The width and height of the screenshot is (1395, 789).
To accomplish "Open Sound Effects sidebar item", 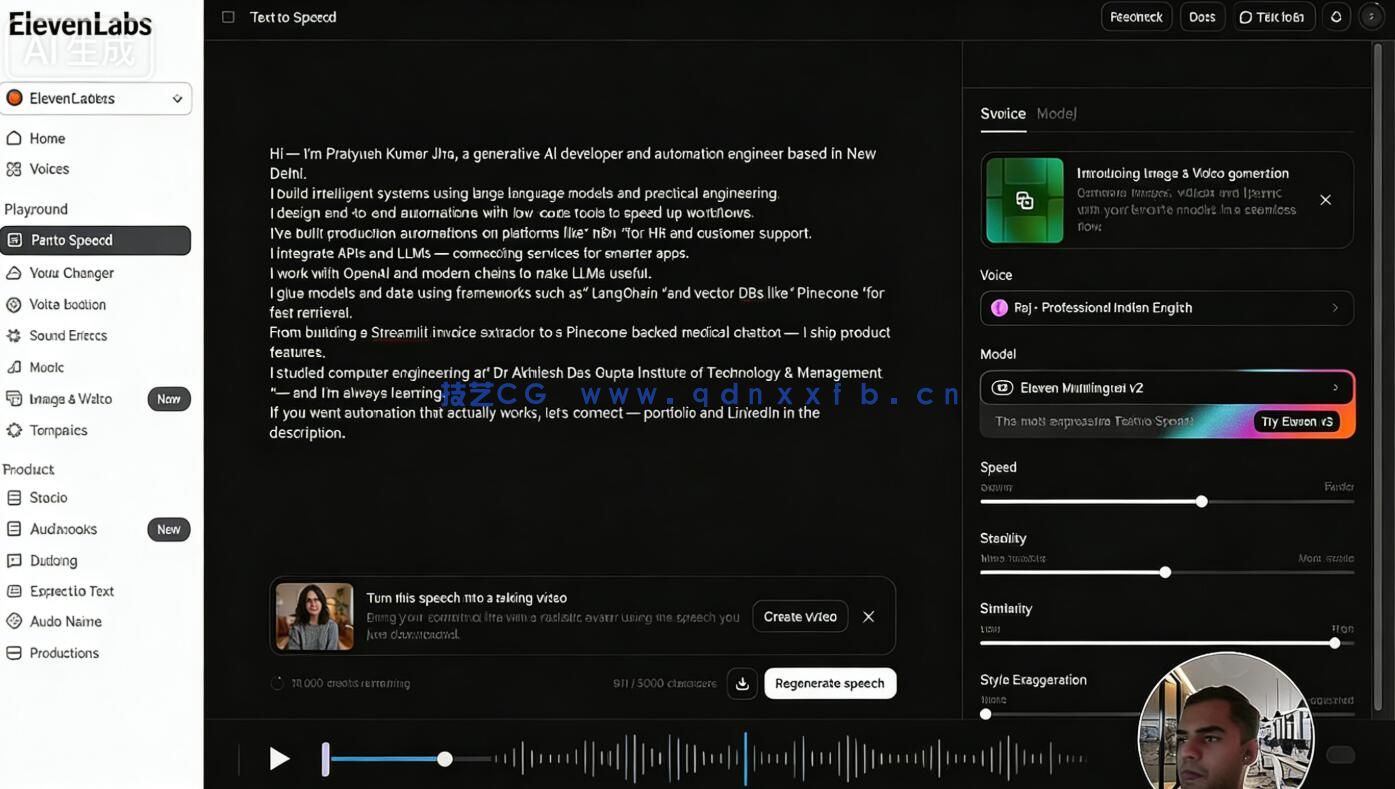I will click(67, 336).
